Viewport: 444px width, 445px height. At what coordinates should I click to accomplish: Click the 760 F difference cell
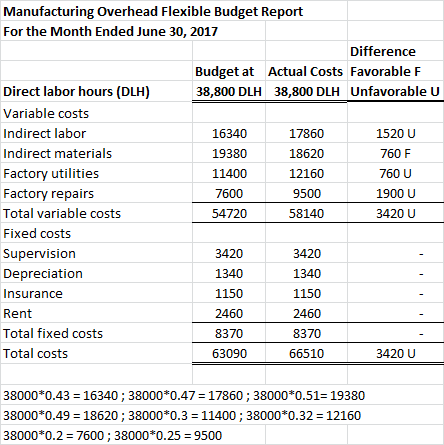[396, 153]
